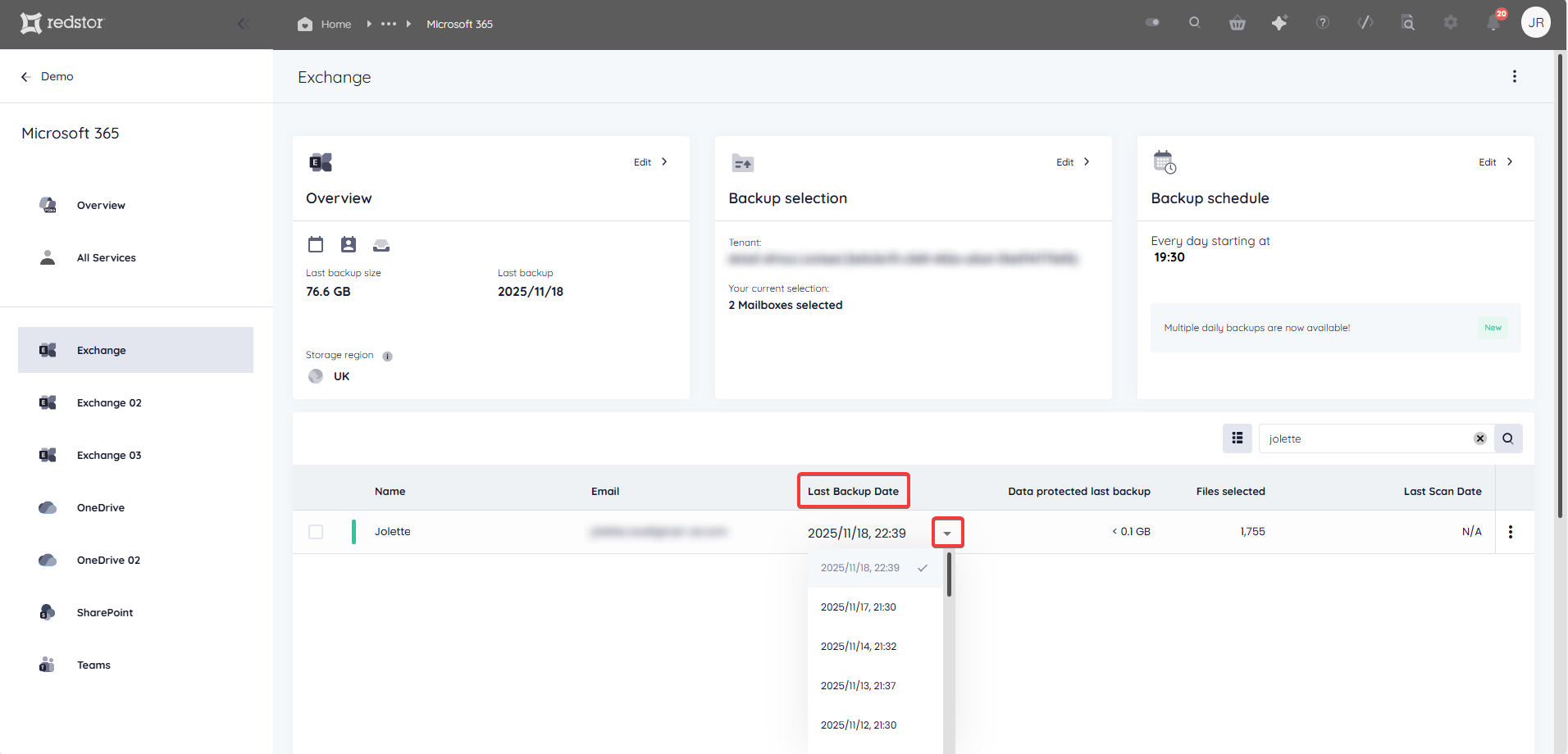Viewport: 1568px width, 754px height.
Task: Sort by Last Scan Date column
Action: tap(1443, 492)
